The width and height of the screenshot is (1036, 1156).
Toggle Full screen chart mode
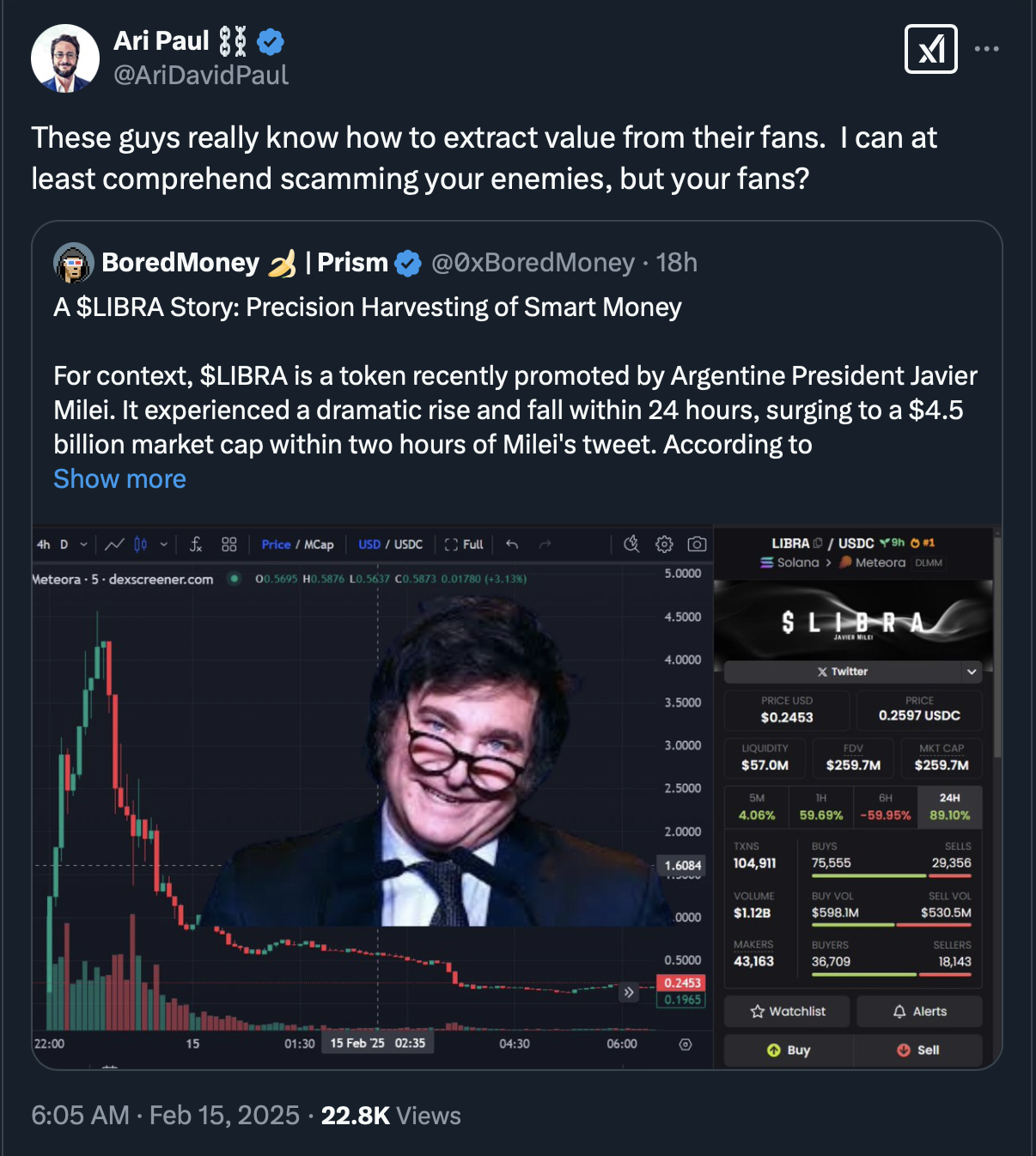465,545
